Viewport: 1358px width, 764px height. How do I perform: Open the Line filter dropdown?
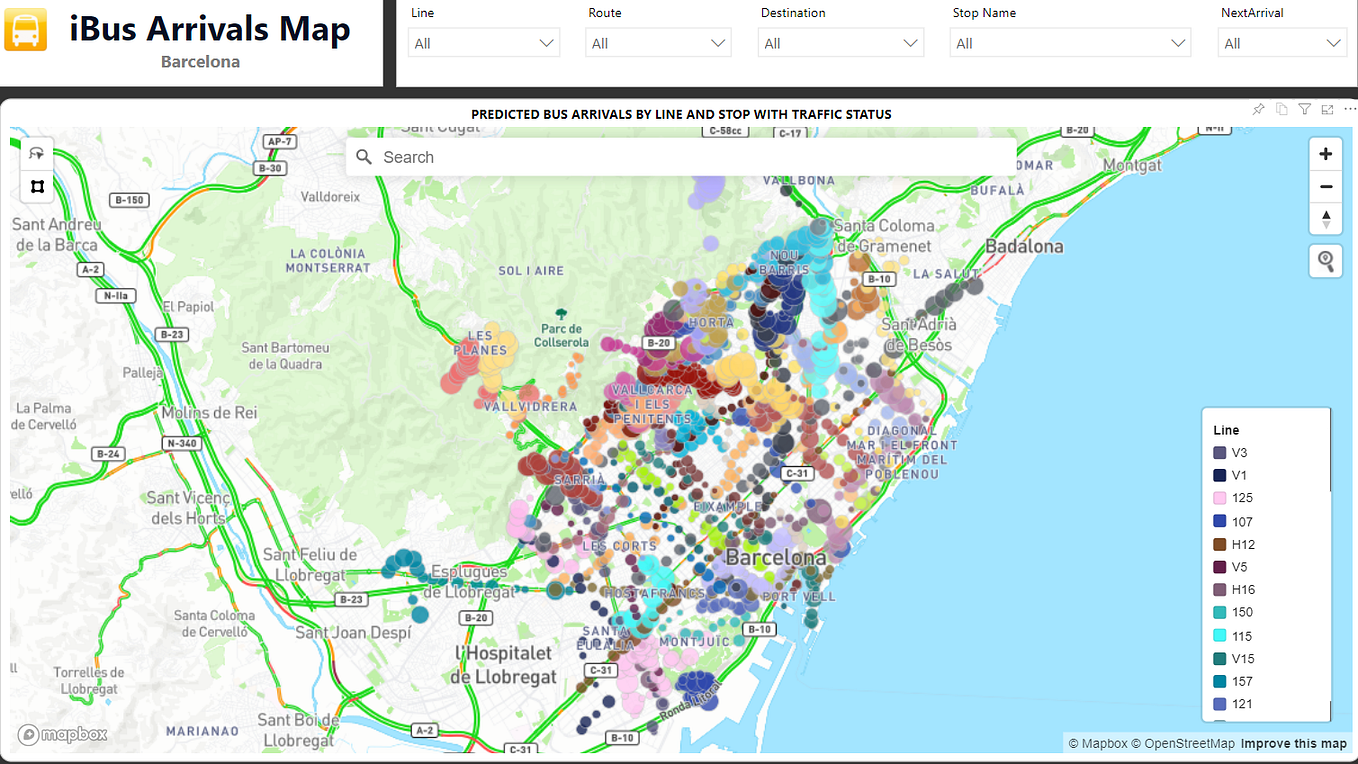tap(484, 43)
